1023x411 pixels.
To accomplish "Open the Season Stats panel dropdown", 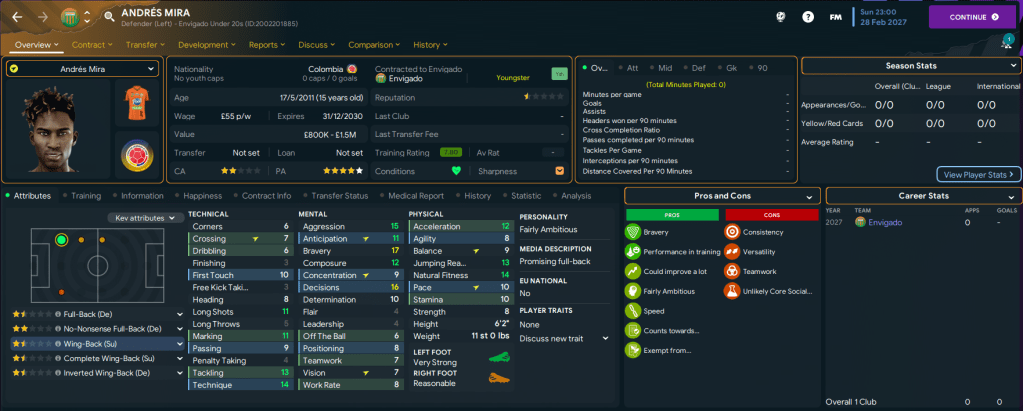I will [x=1010, y=65].
